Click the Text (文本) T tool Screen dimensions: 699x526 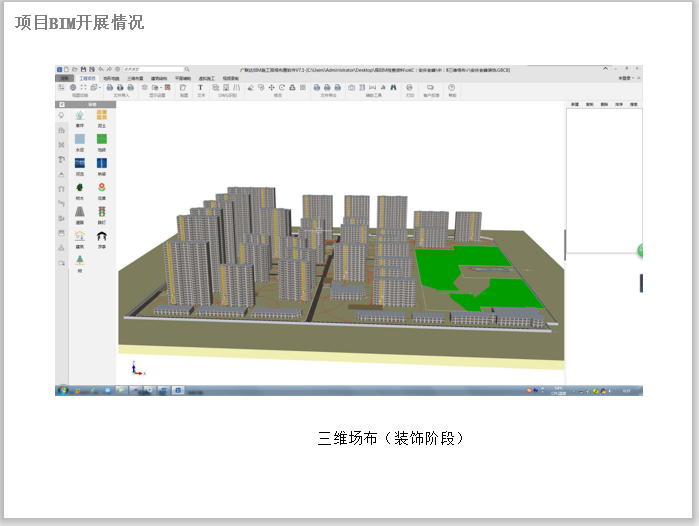click(x=200, y=88)
